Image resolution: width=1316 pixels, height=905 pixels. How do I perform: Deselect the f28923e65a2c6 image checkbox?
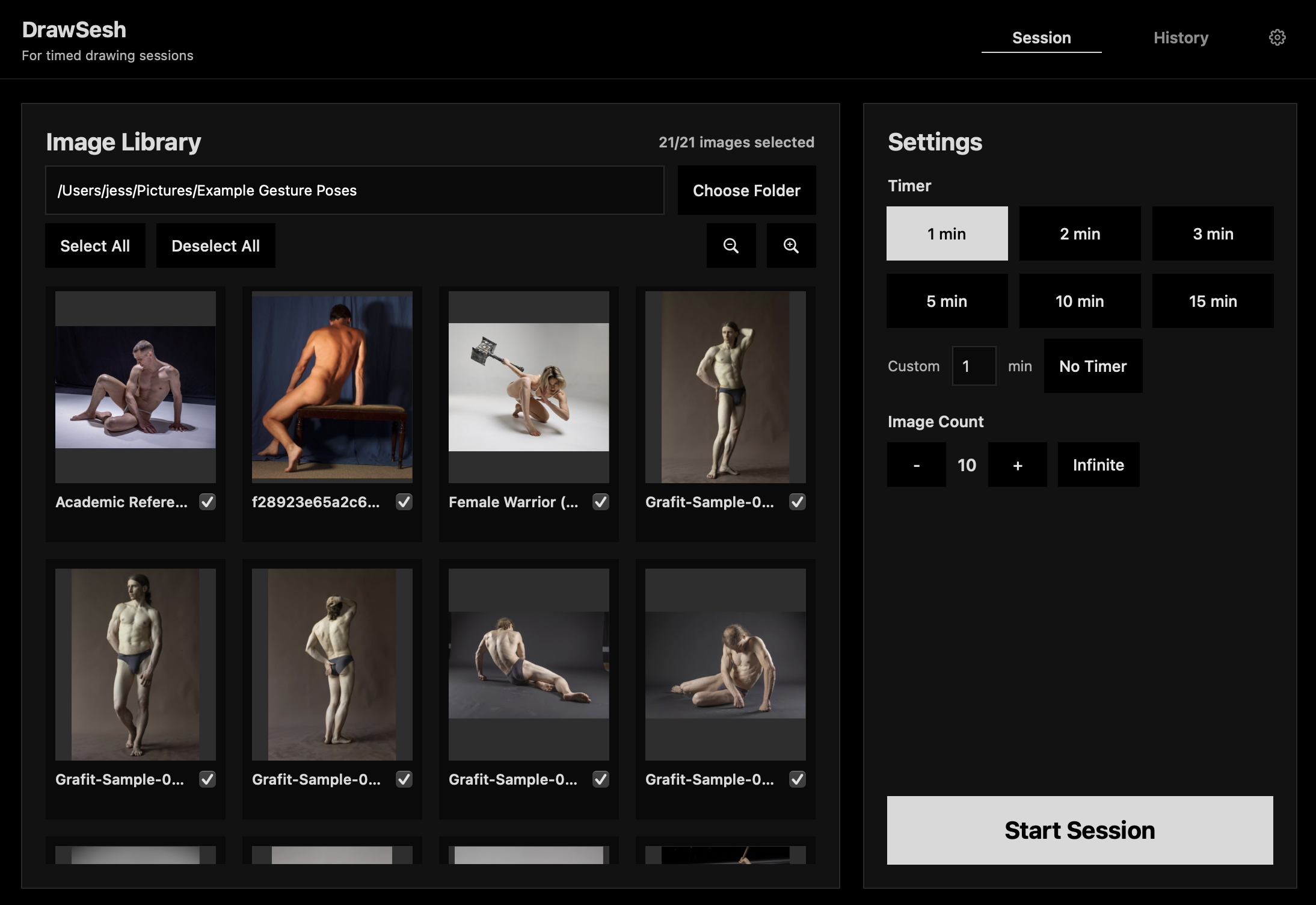point(404,502)
